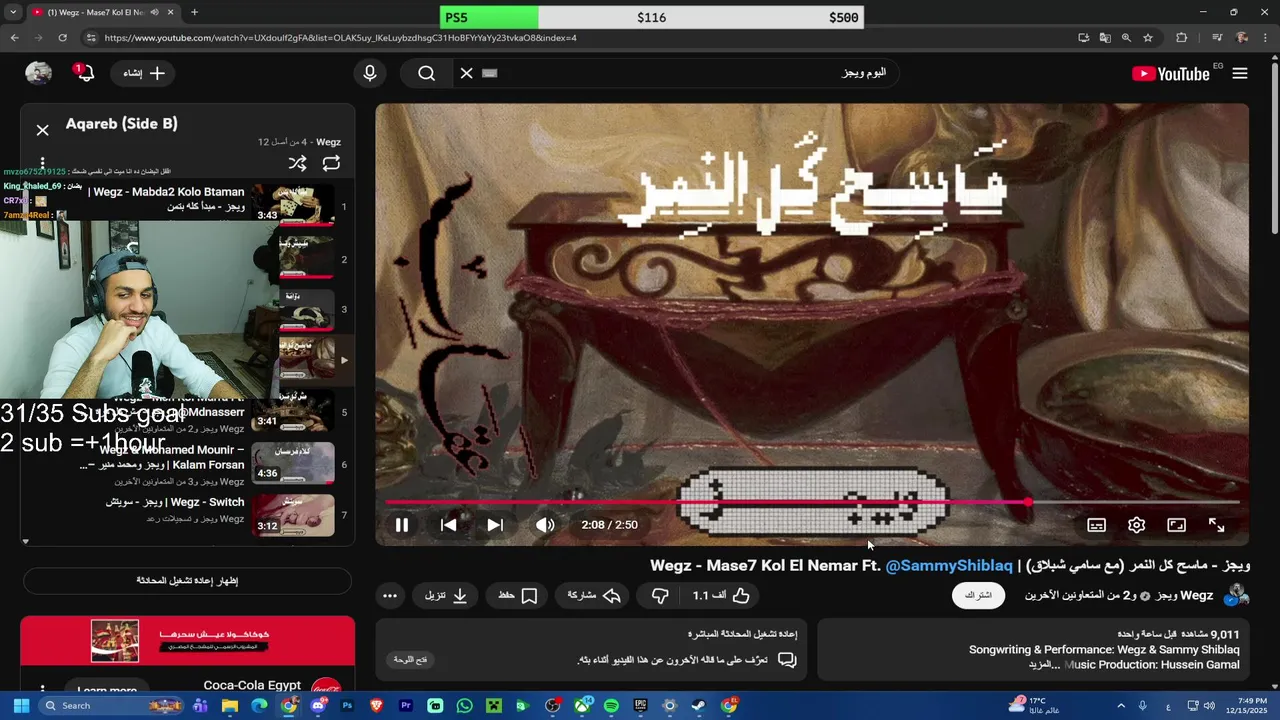This screenshot has height=720, width=1280.
Task: Seek using the red video progress bar
Action: pyautogui.click(x=812, y=502)
